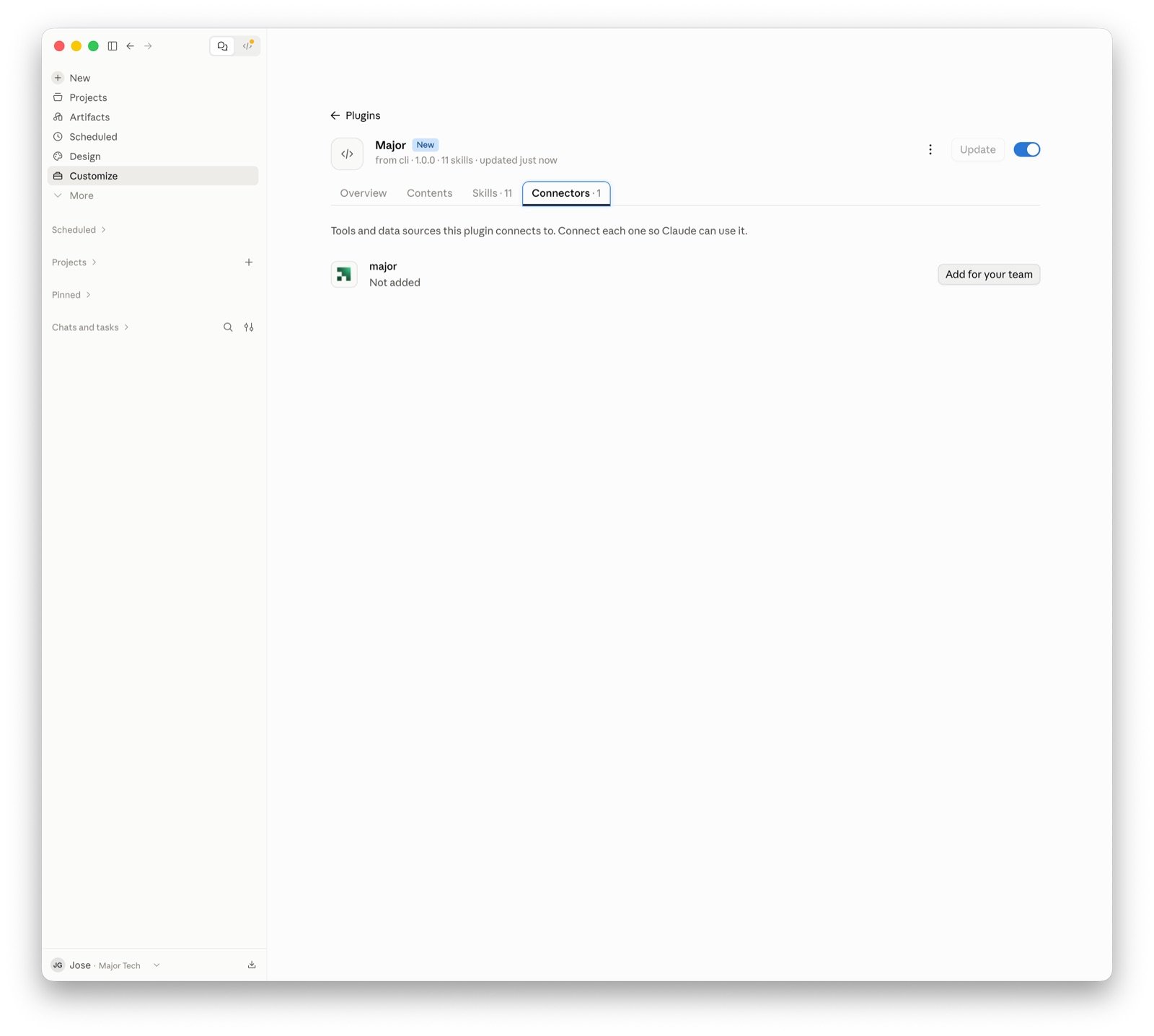Open Design in the sidebar

click(x=153, y=156)
